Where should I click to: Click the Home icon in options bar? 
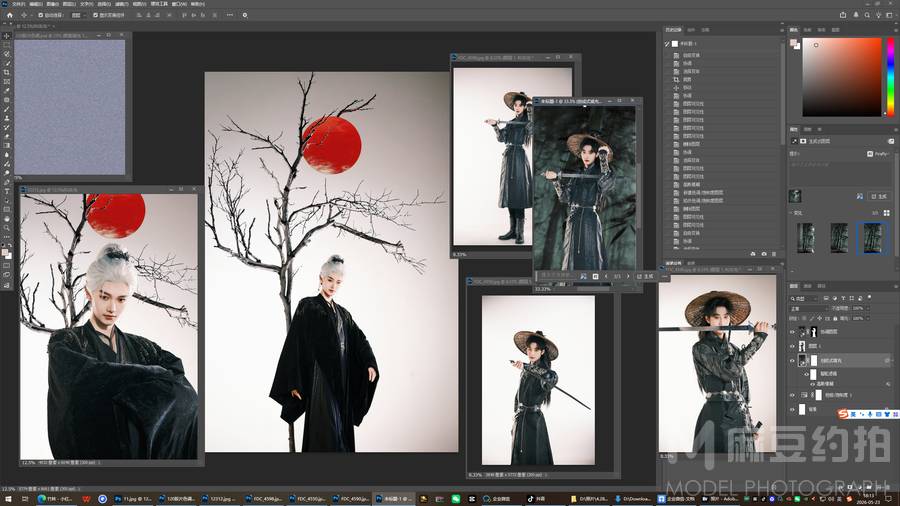(10, 15)
